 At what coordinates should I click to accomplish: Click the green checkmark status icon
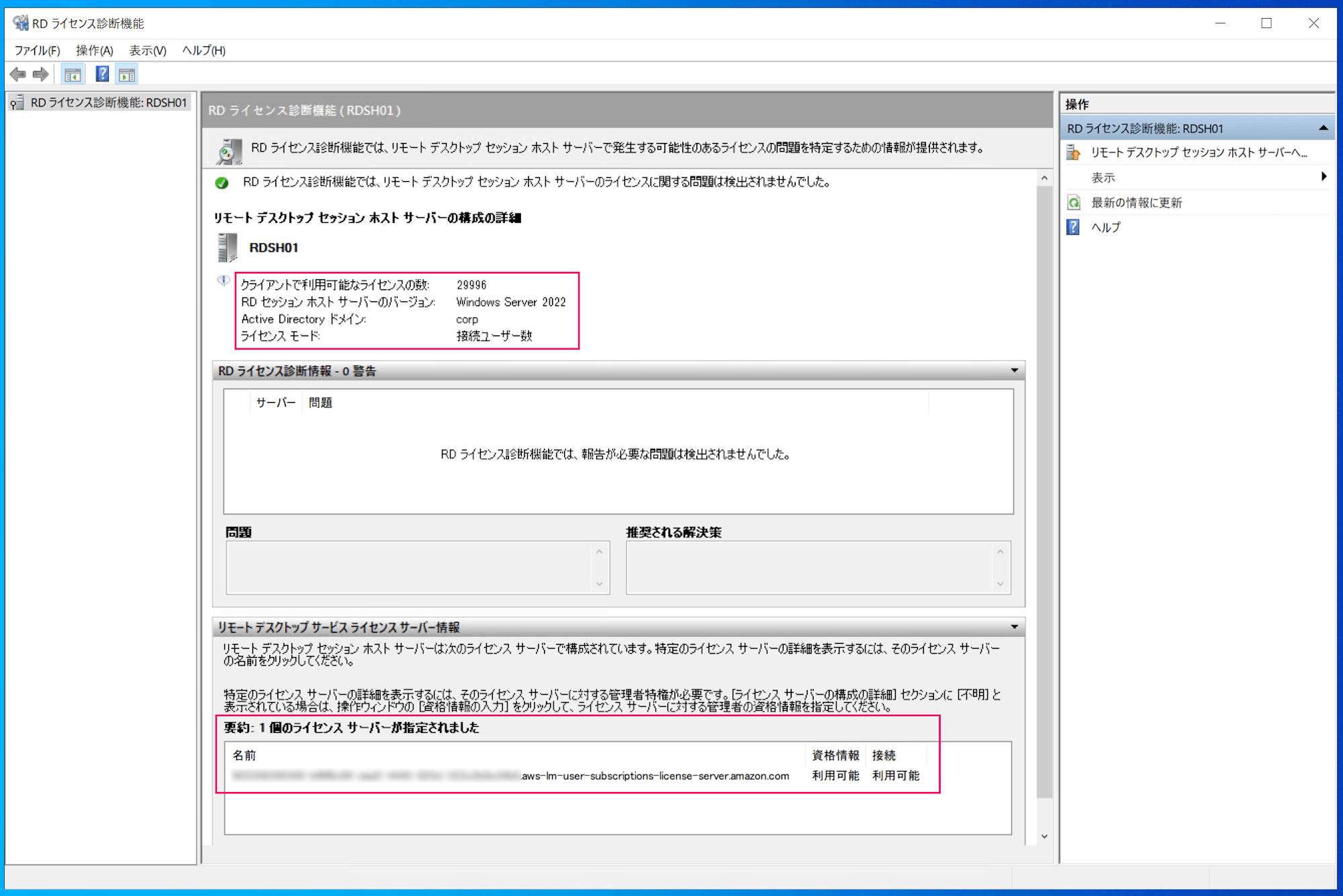[x=222, y=183]
